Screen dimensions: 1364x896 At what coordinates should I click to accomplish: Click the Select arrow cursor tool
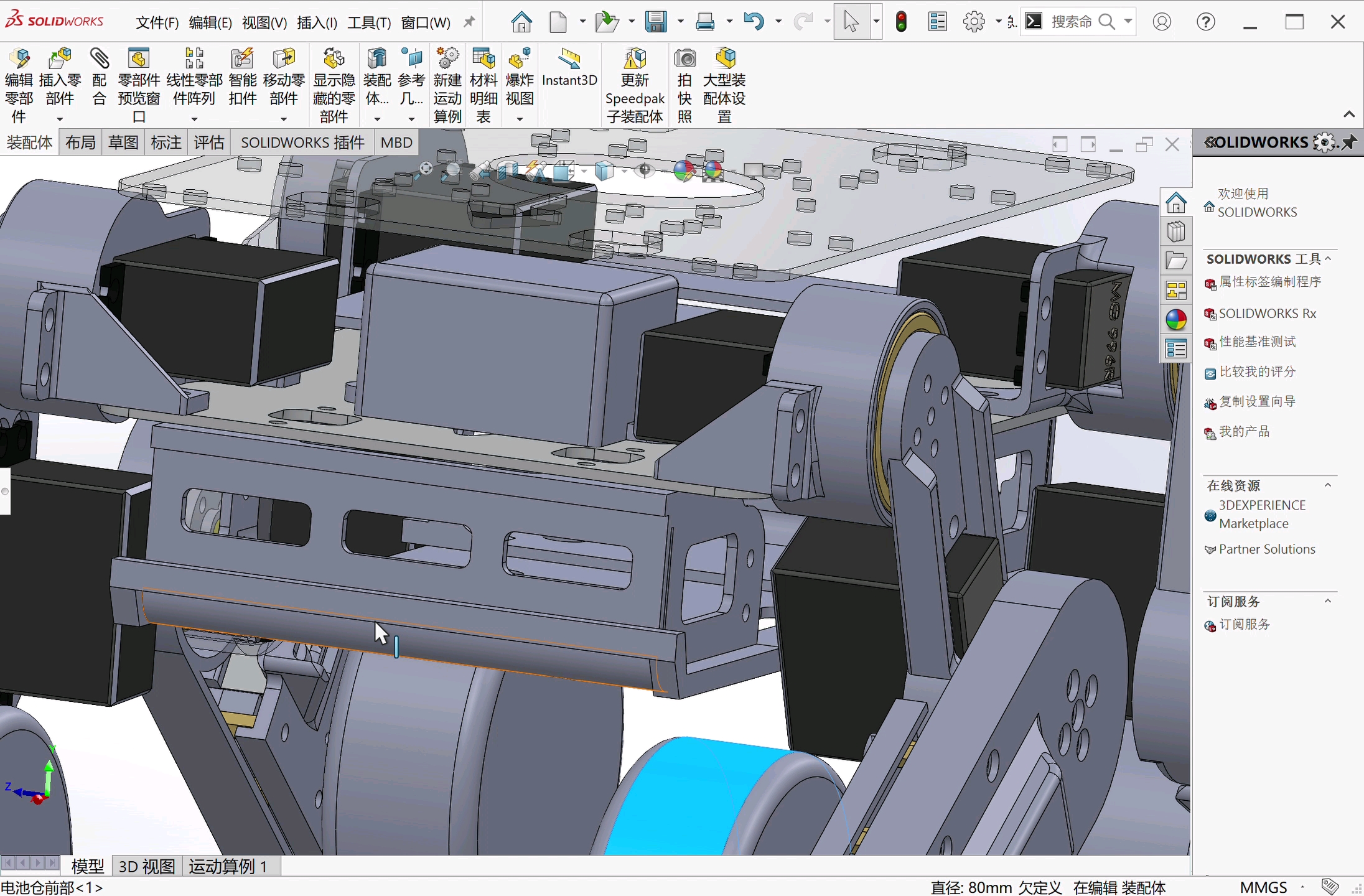tap(851, 22)
